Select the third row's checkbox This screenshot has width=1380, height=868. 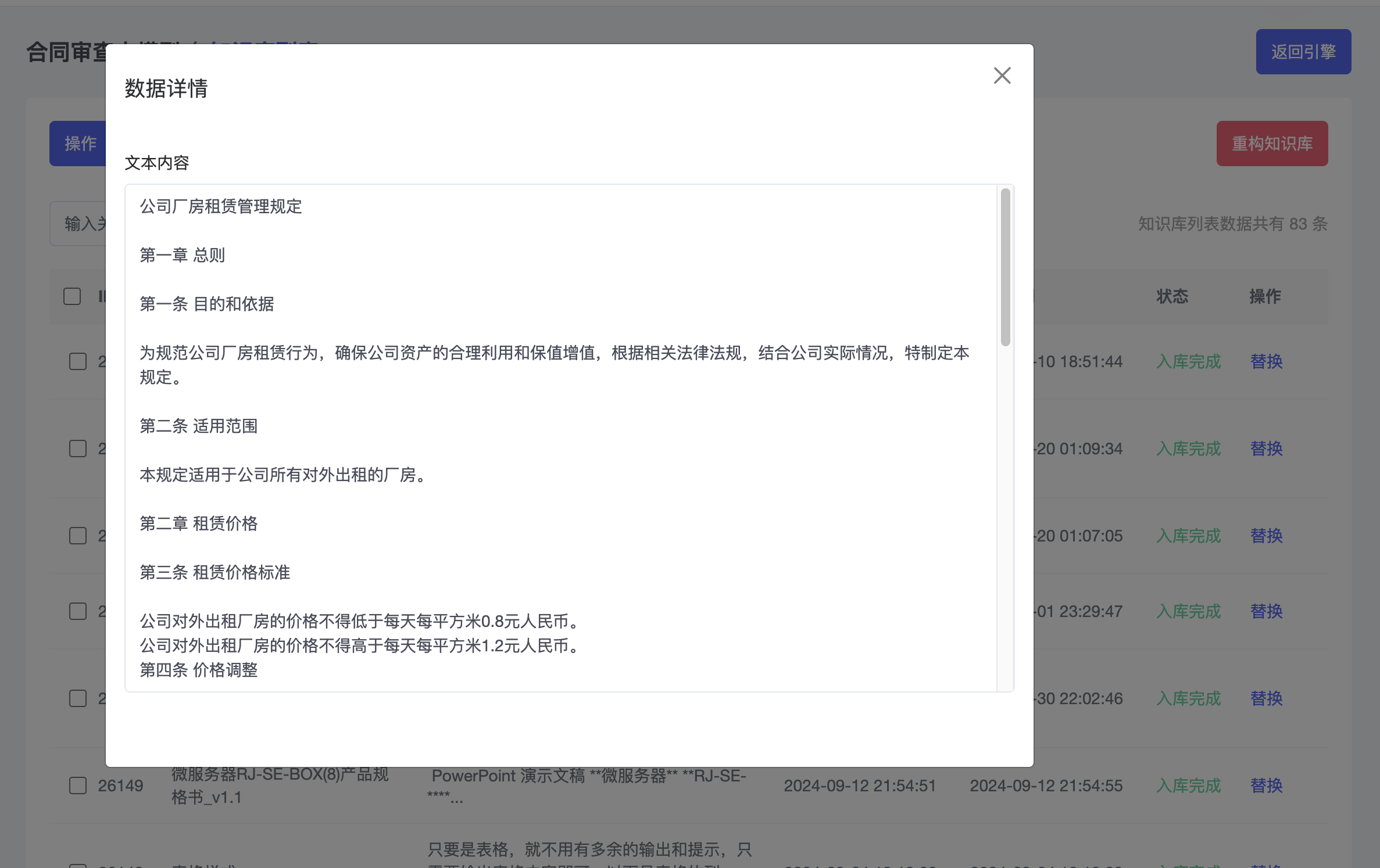(x=78, y=536)
